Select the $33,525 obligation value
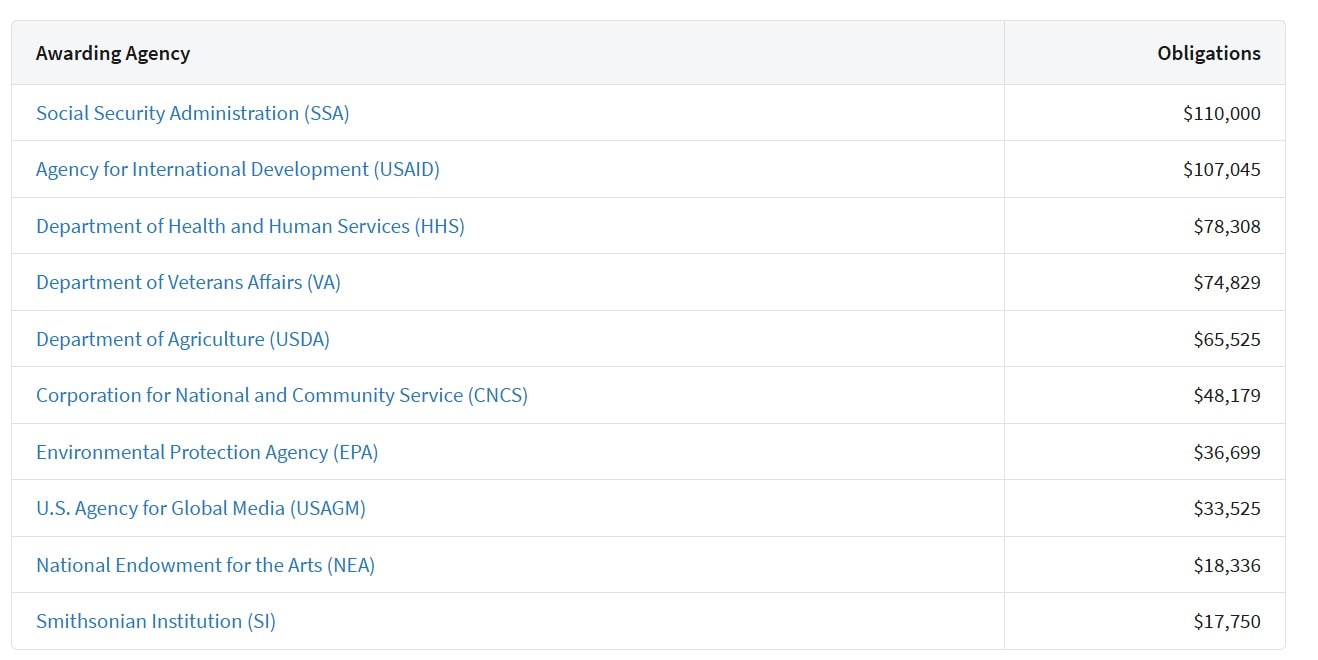1318x660 pixels. 1227,508
